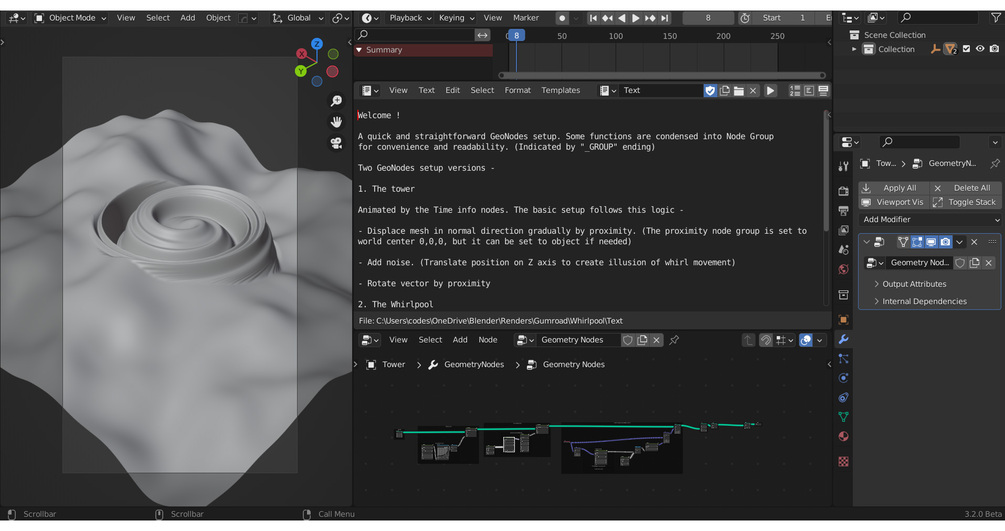Open the Particles properties tab
Screen dimensions: 1005x531
point(843,358)
